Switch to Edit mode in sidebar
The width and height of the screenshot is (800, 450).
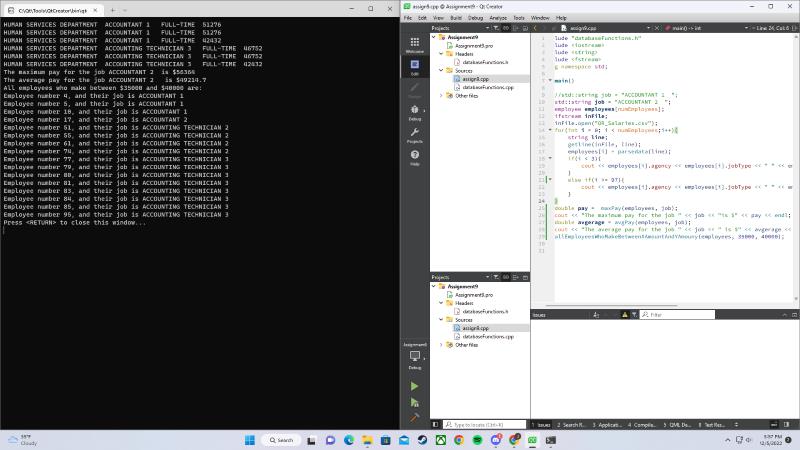coord(415,67)
